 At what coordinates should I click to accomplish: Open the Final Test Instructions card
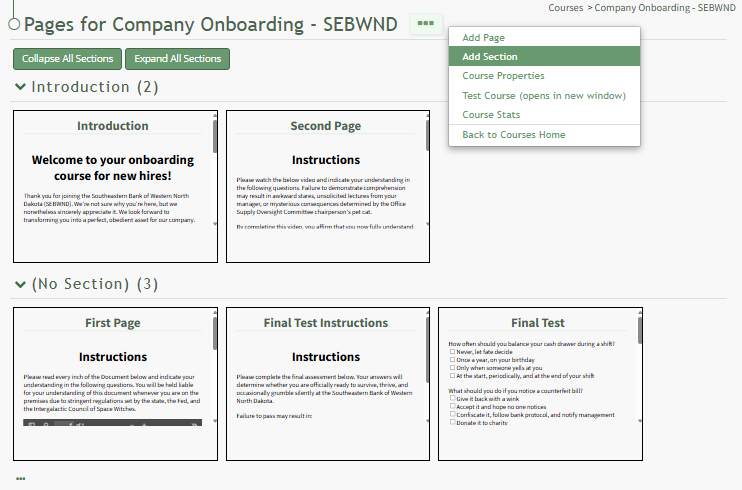click(328, 384)
